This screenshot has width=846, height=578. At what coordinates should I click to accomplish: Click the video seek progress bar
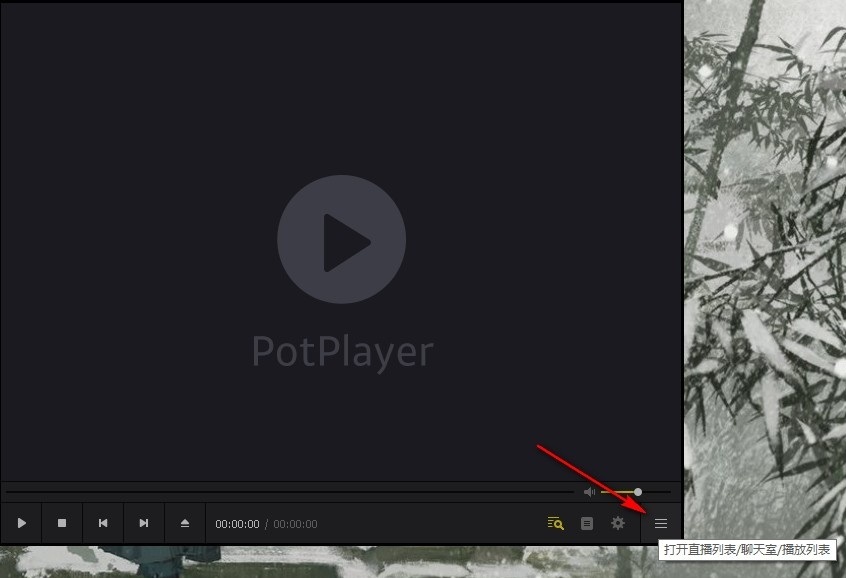tap(290, 492)
